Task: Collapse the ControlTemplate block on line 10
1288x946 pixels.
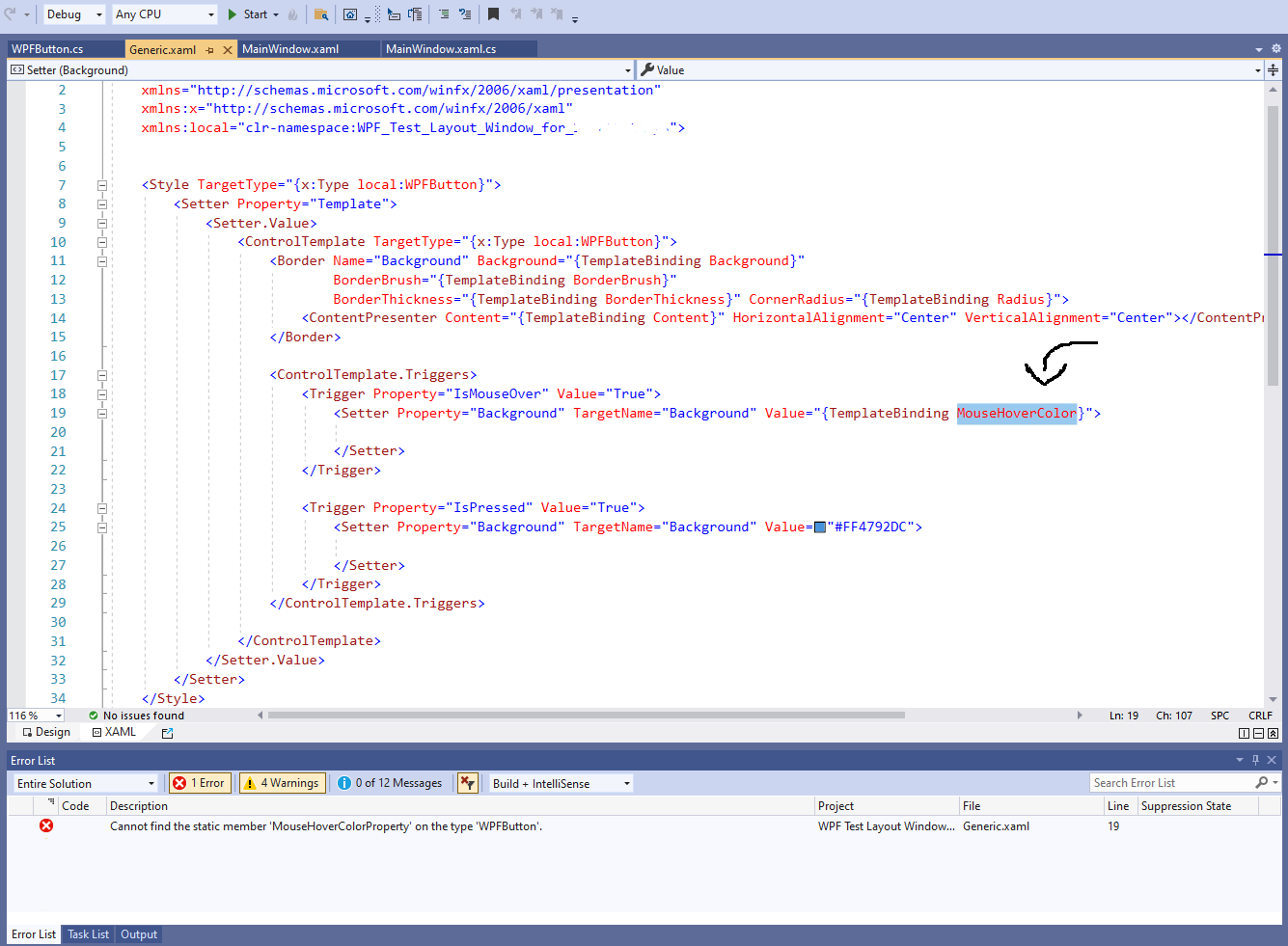Action: 101,242
